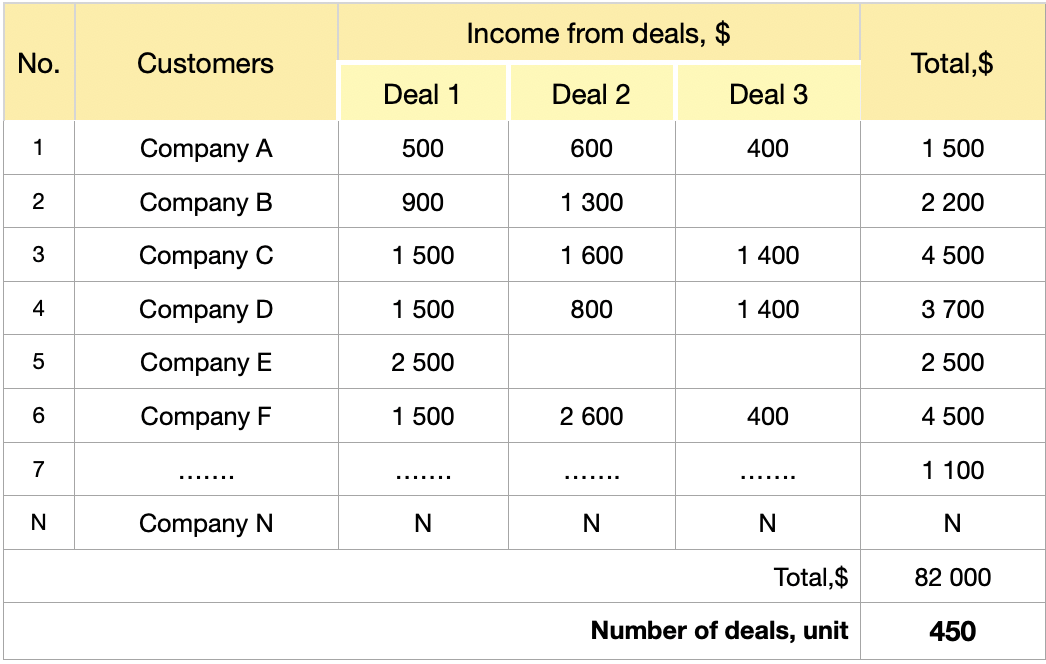Screen dimensions: 1046x664
Task: Select Company D's Deal 2 value 800
Action: pos(591,310)
